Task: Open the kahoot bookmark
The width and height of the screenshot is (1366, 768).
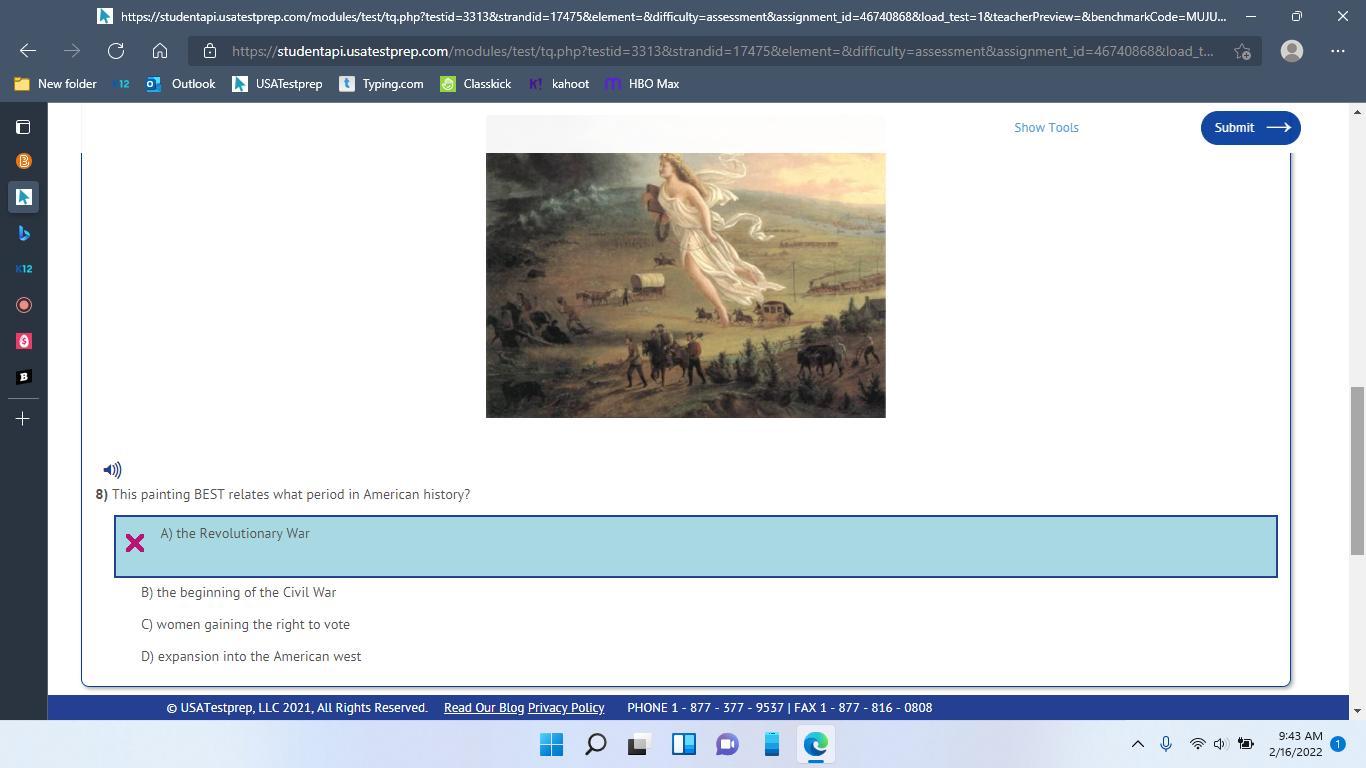Action: click(559, 84)
